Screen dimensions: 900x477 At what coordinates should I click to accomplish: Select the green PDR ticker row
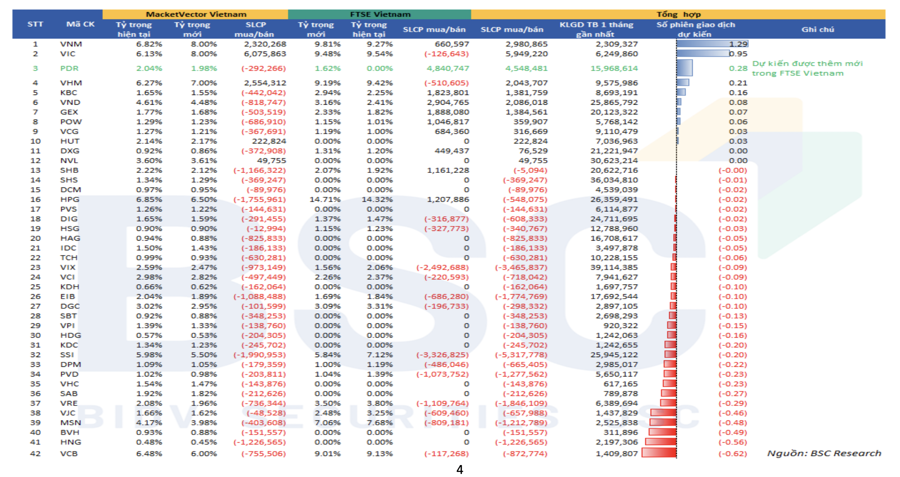[70, 68]
